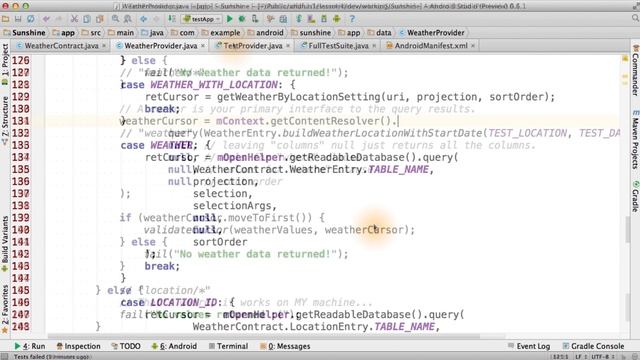
Task: Change the UTF-8 file encoding selector
Action: click(x=603, y=356)
